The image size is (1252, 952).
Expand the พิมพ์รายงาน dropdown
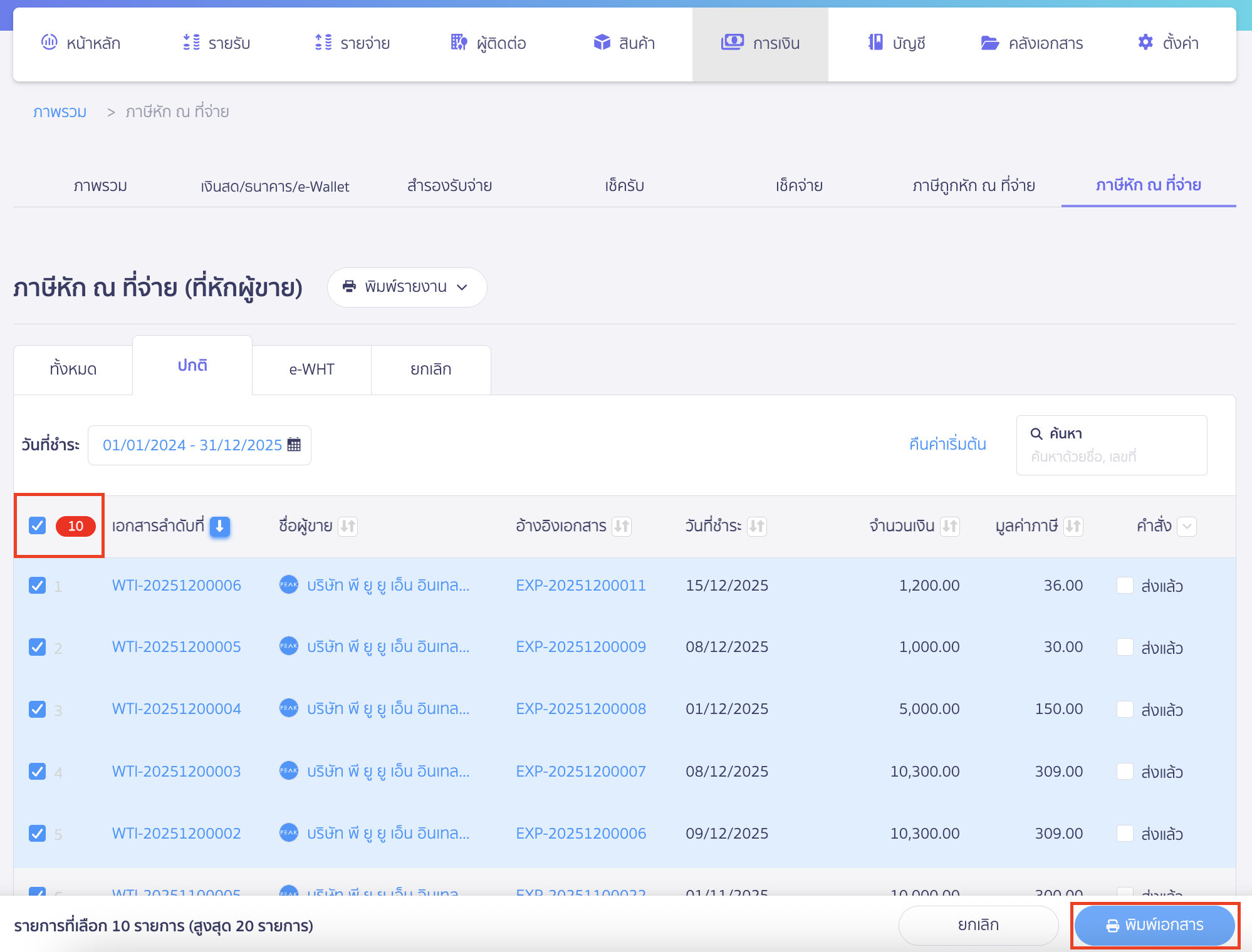click(x=407, y=287)
